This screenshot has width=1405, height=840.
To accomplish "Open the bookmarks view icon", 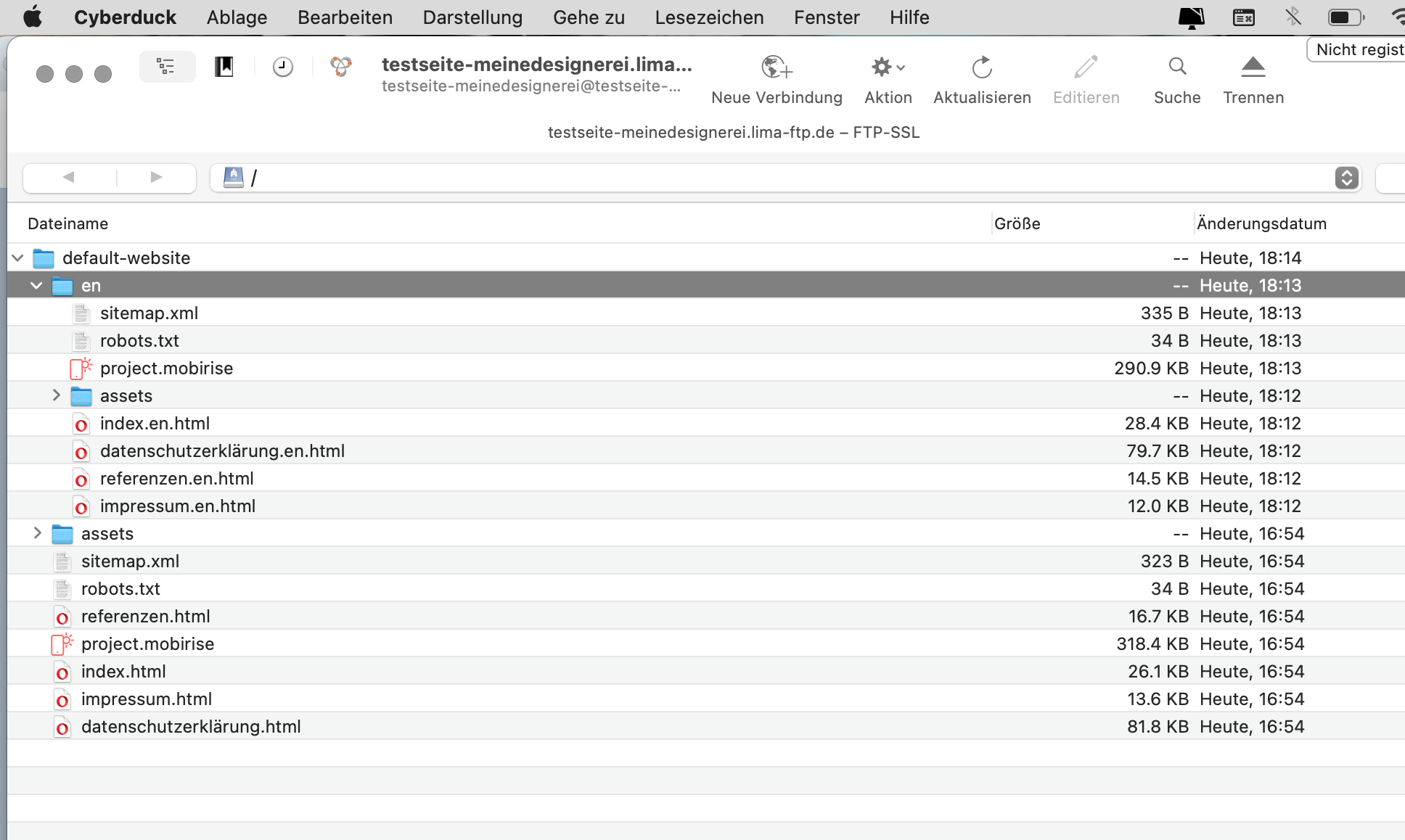I will 224,67.
